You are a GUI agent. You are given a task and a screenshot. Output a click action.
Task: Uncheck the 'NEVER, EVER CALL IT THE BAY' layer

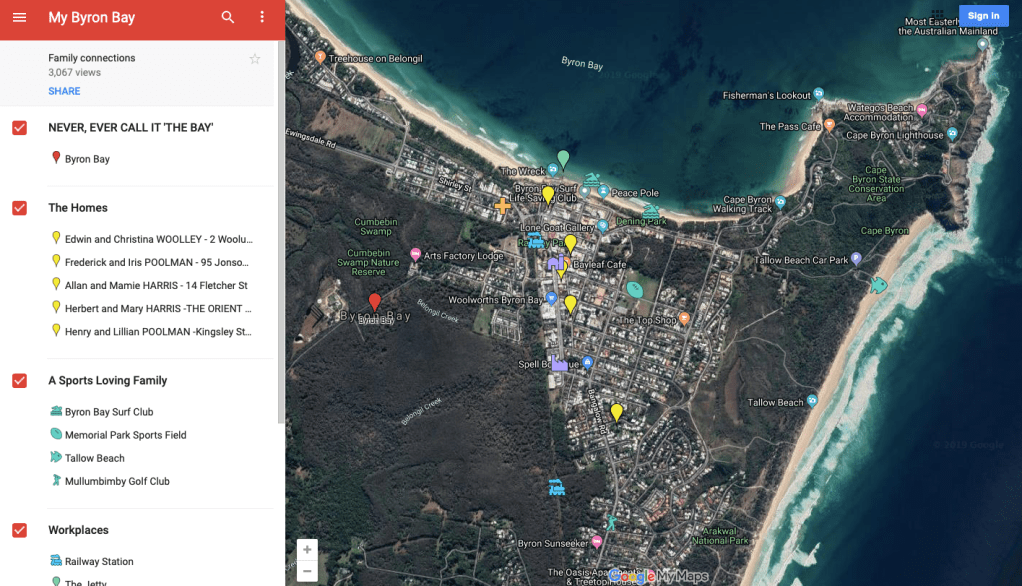(19, 128)
